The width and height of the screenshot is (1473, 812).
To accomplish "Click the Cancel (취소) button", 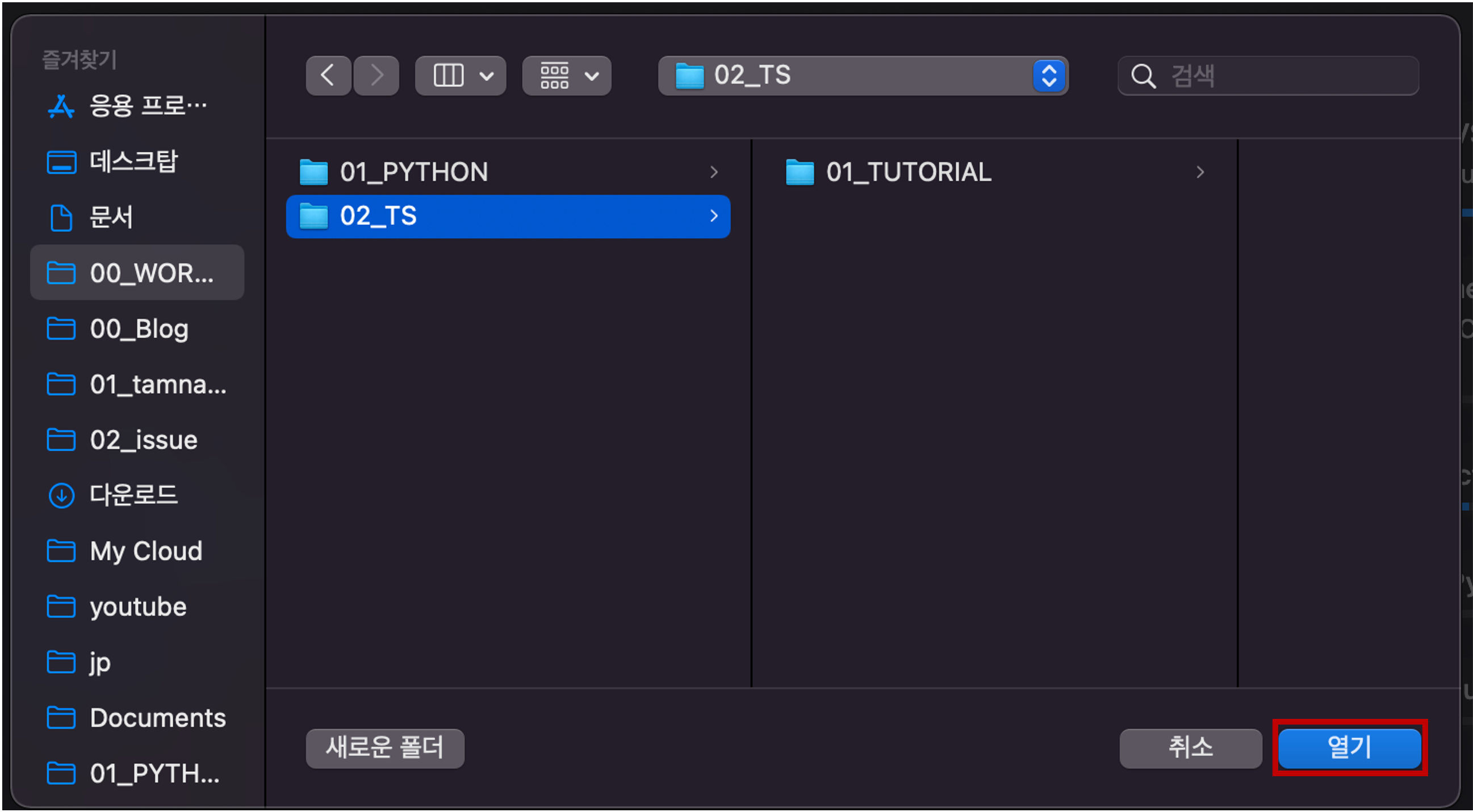I will click(x=1191, y=747).
